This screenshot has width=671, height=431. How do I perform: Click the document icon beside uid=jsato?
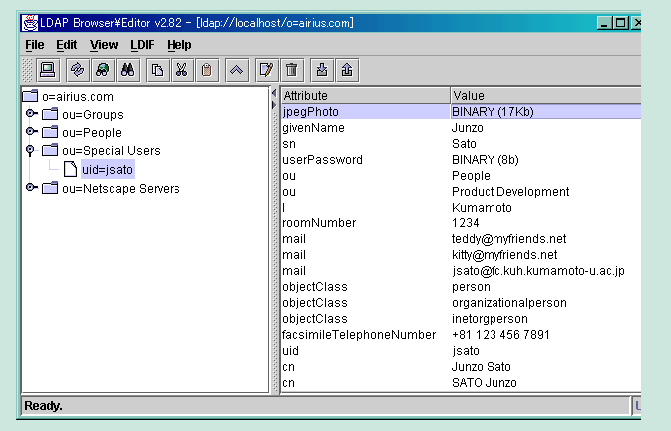(70, 169)
